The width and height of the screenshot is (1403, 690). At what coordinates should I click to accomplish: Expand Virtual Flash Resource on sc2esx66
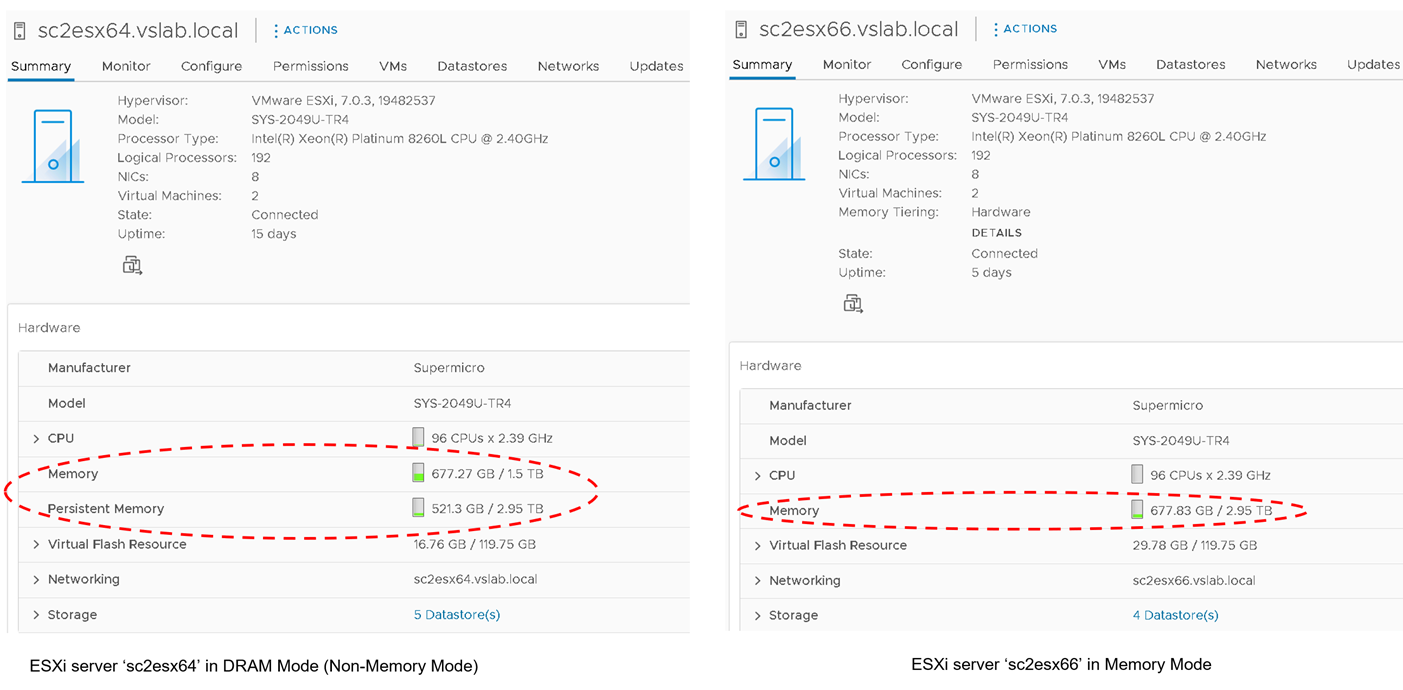[757, 546]
